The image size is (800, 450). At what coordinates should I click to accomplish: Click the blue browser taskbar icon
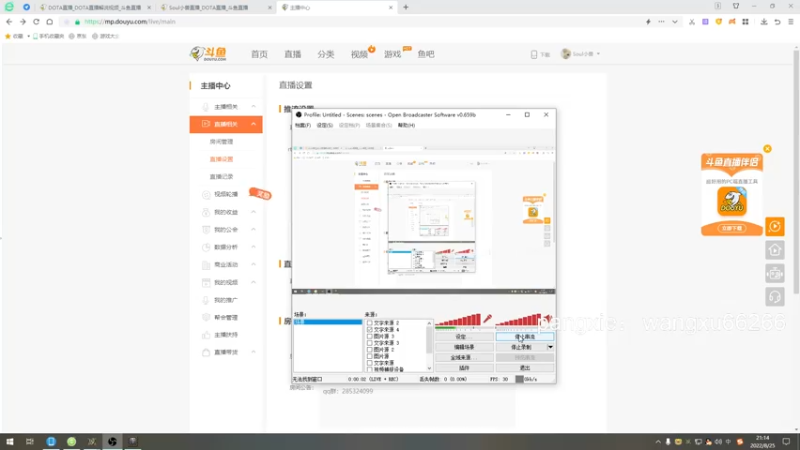[x=51, y=442]
